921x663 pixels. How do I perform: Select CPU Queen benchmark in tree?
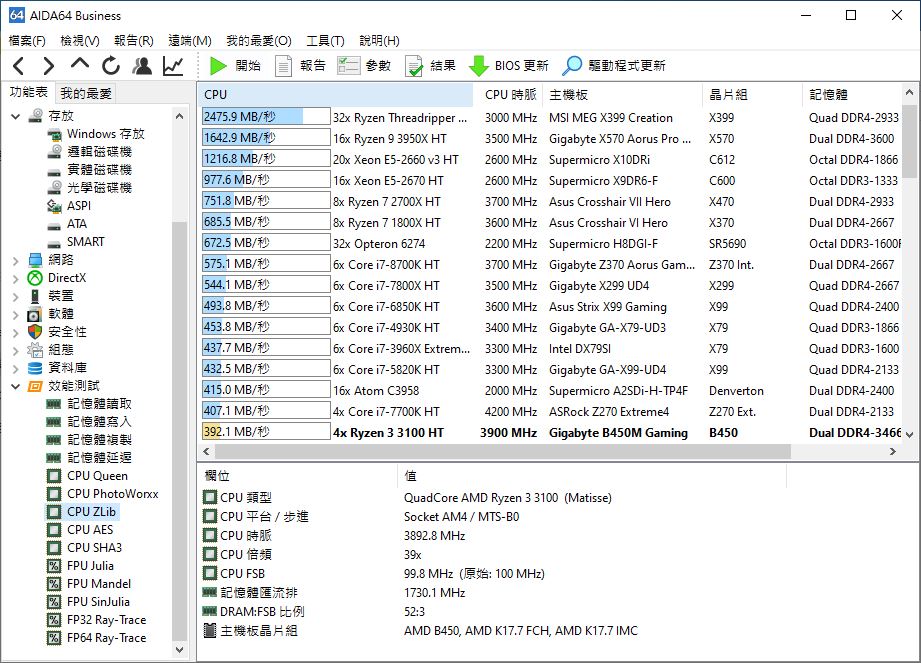pos(97,476)
